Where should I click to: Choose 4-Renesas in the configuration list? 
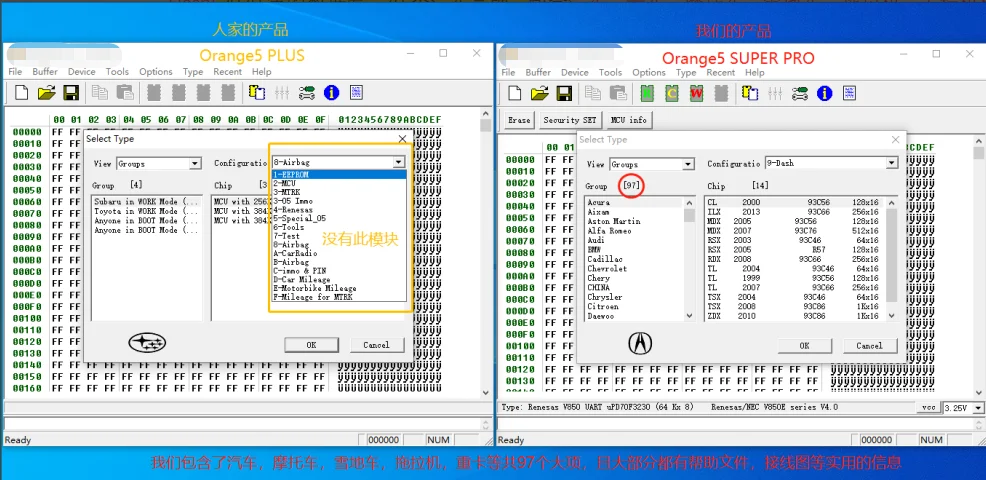340,209
